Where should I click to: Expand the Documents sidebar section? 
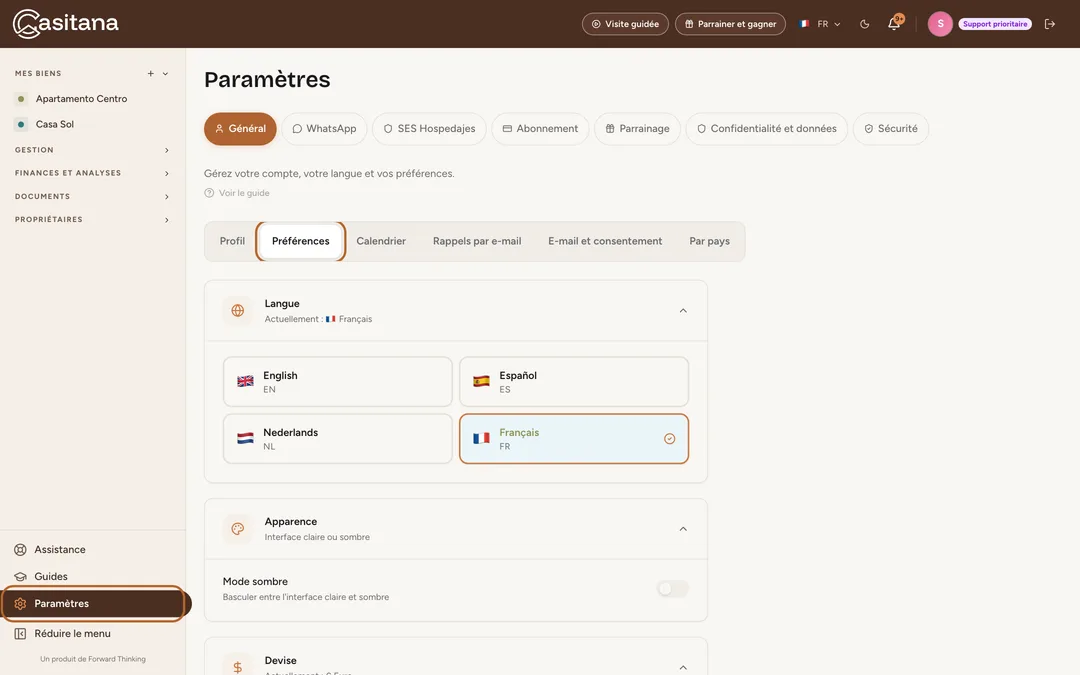click(92, 197)
